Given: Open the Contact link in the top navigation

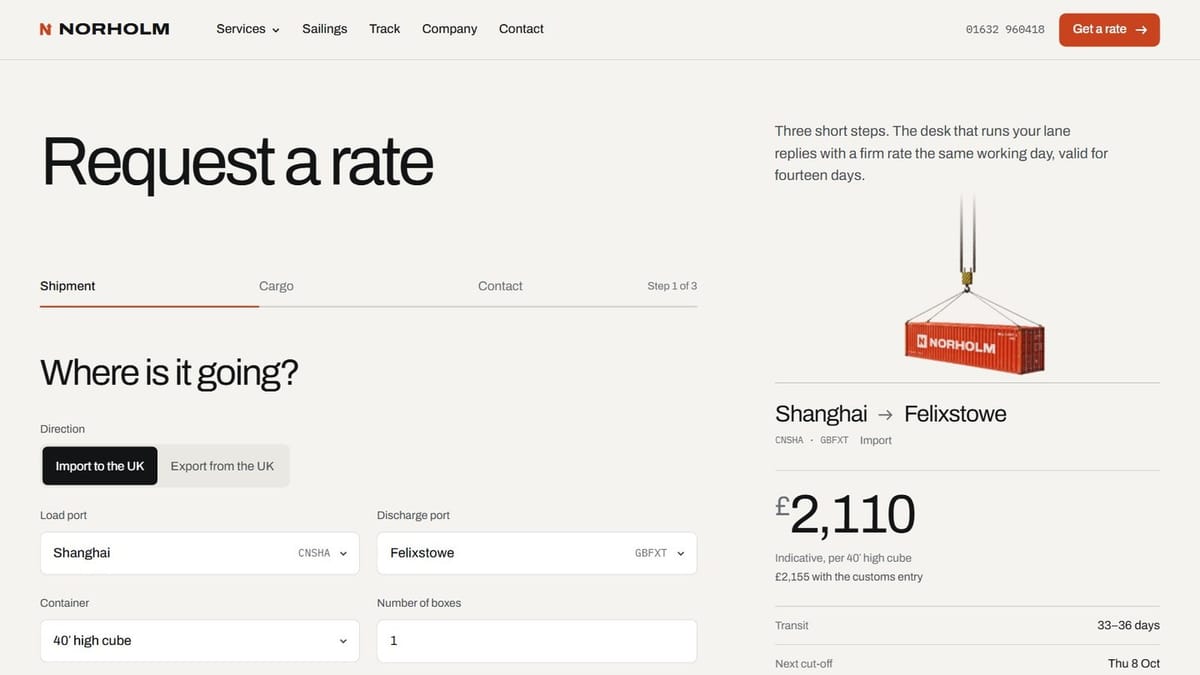Looking at the screenshot, I should point(521,29).
